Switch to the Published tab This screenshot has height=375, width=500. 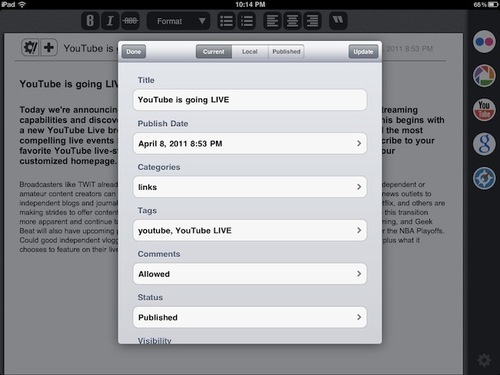point(286,52)
